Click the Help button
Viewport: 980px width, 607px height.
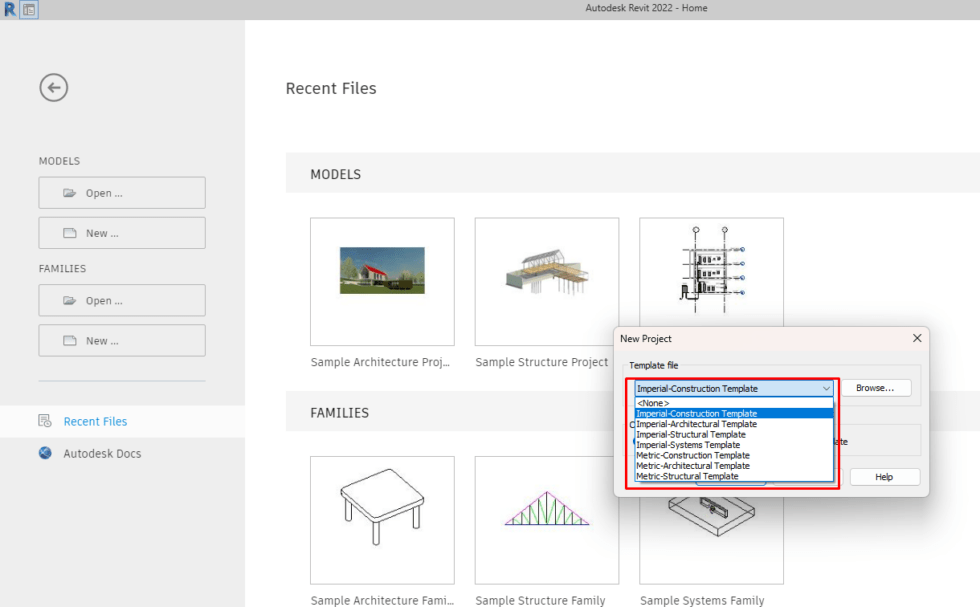(884, 476)
